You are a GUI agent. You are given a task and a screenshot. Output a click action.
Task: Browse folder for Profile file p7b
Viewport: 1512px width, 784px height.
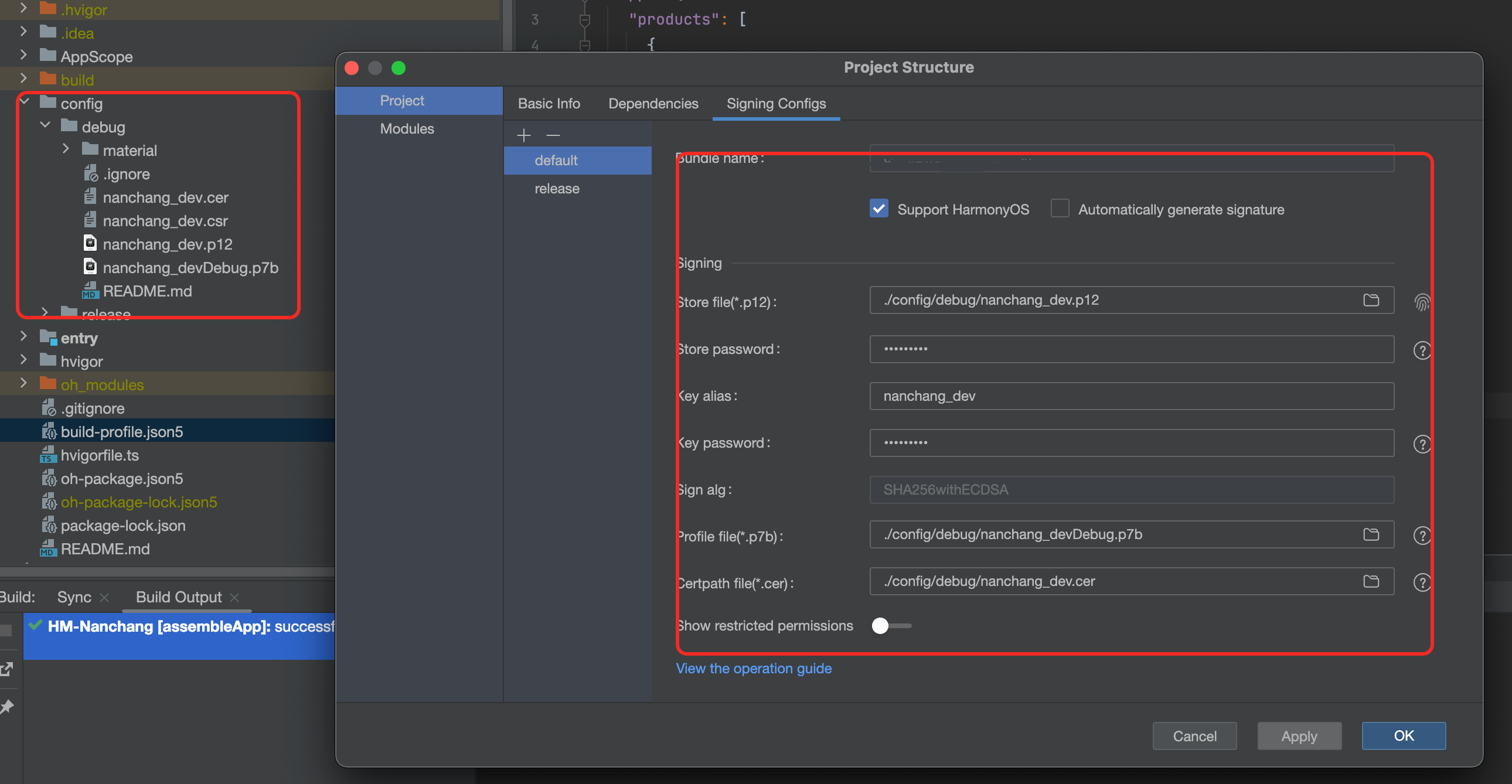(x=1371, y=534)
